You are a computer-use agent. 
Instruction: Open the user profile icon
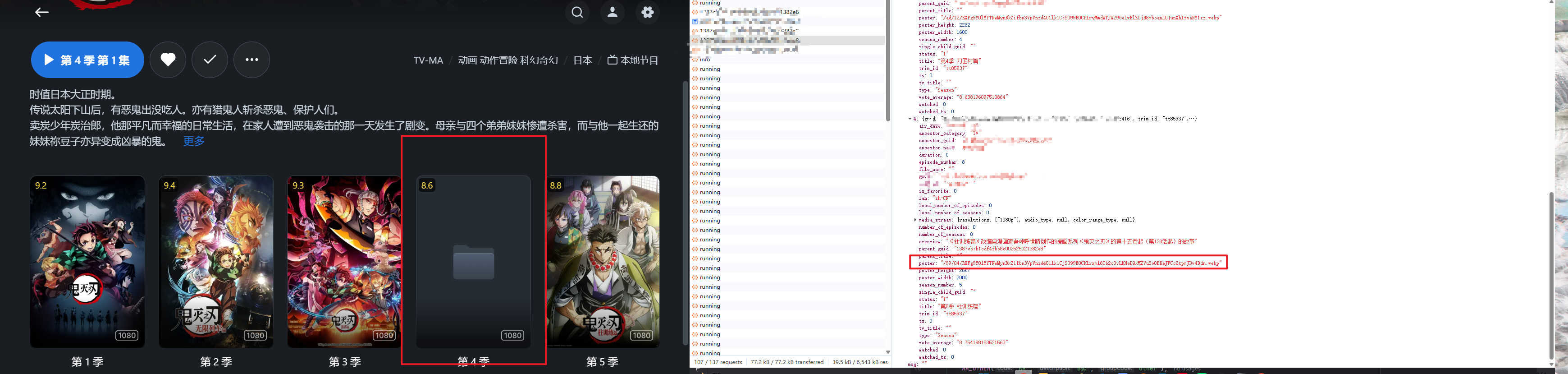[x=613, y=12]
